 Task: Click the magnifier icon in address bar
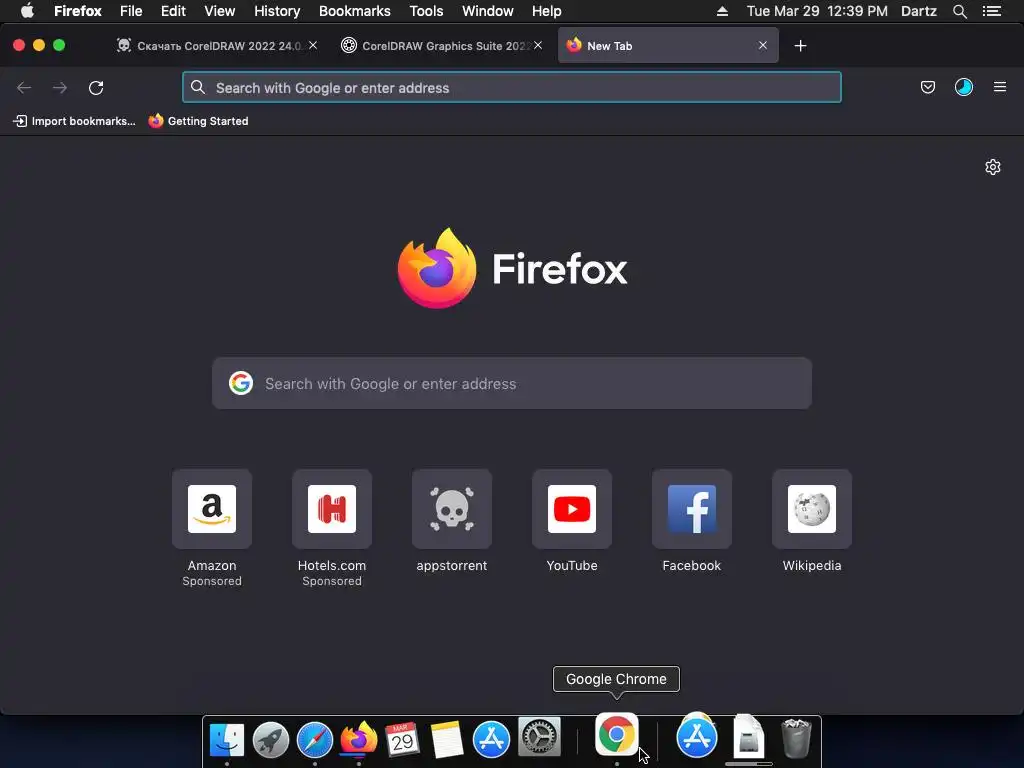pyautogui.click(x=198, y=88)
